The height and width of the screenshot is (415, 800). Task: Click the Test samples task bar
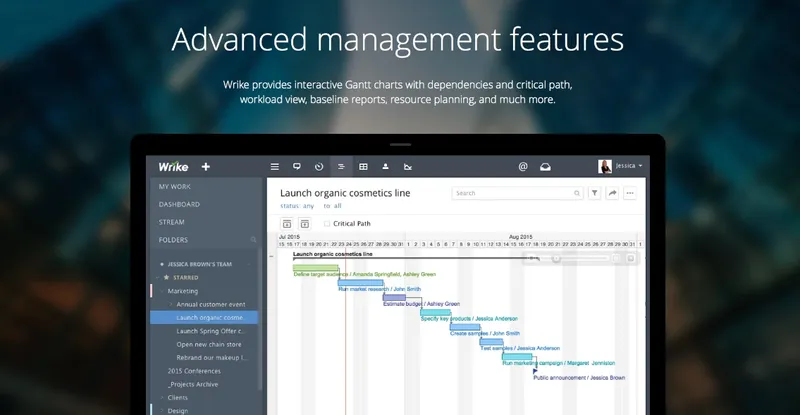[491, 341]
